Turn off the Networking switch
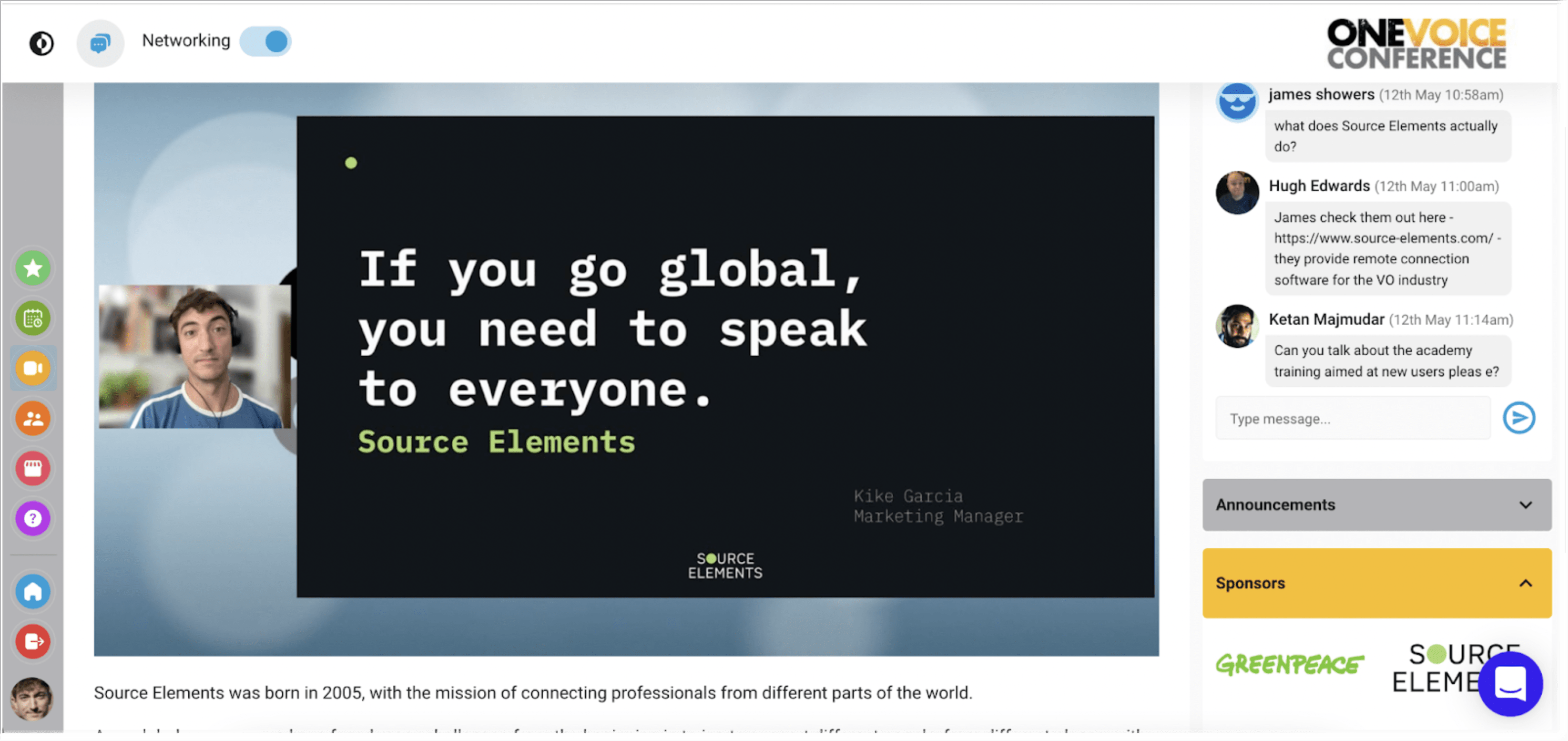Screen dimensions: 1568x741 (x=265, y=41)
